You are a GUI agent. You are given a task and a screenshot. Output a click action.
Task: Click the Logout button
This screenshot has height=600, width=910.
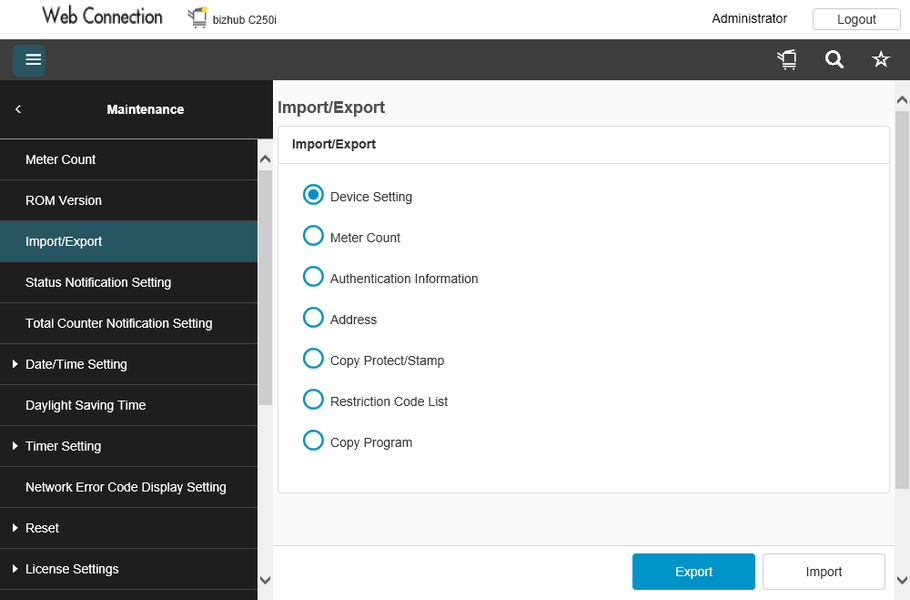coord(856,19)
